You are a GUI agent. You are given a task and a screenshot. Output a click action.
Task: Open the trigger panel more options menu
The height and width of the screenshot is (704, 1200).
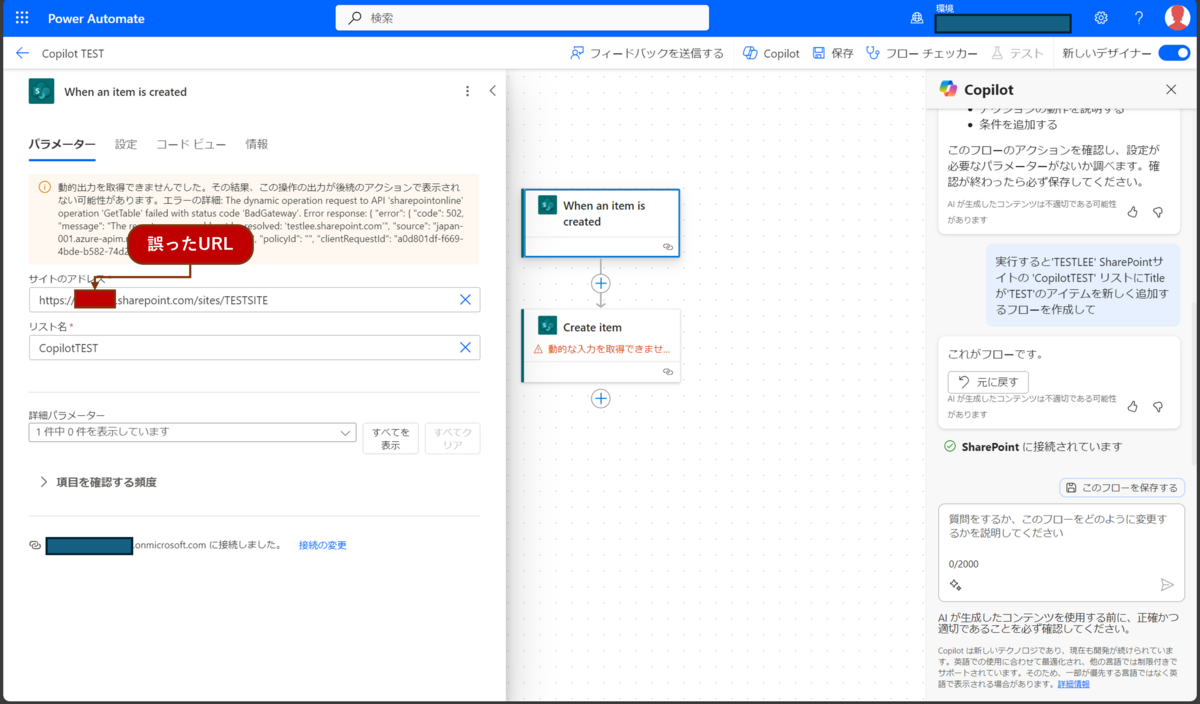(467, 91)
